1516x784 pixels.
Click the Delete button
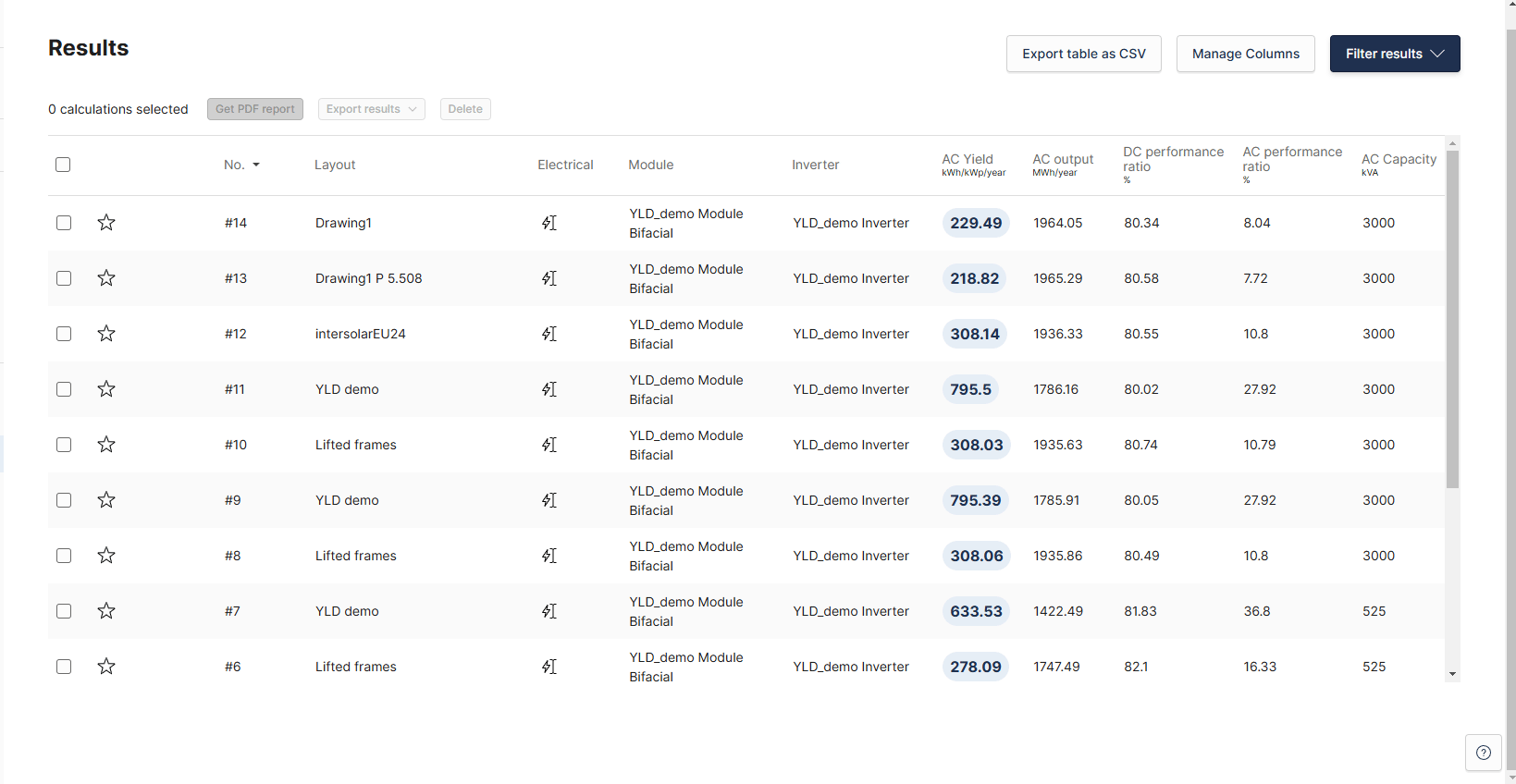click(x=465, y=109)
